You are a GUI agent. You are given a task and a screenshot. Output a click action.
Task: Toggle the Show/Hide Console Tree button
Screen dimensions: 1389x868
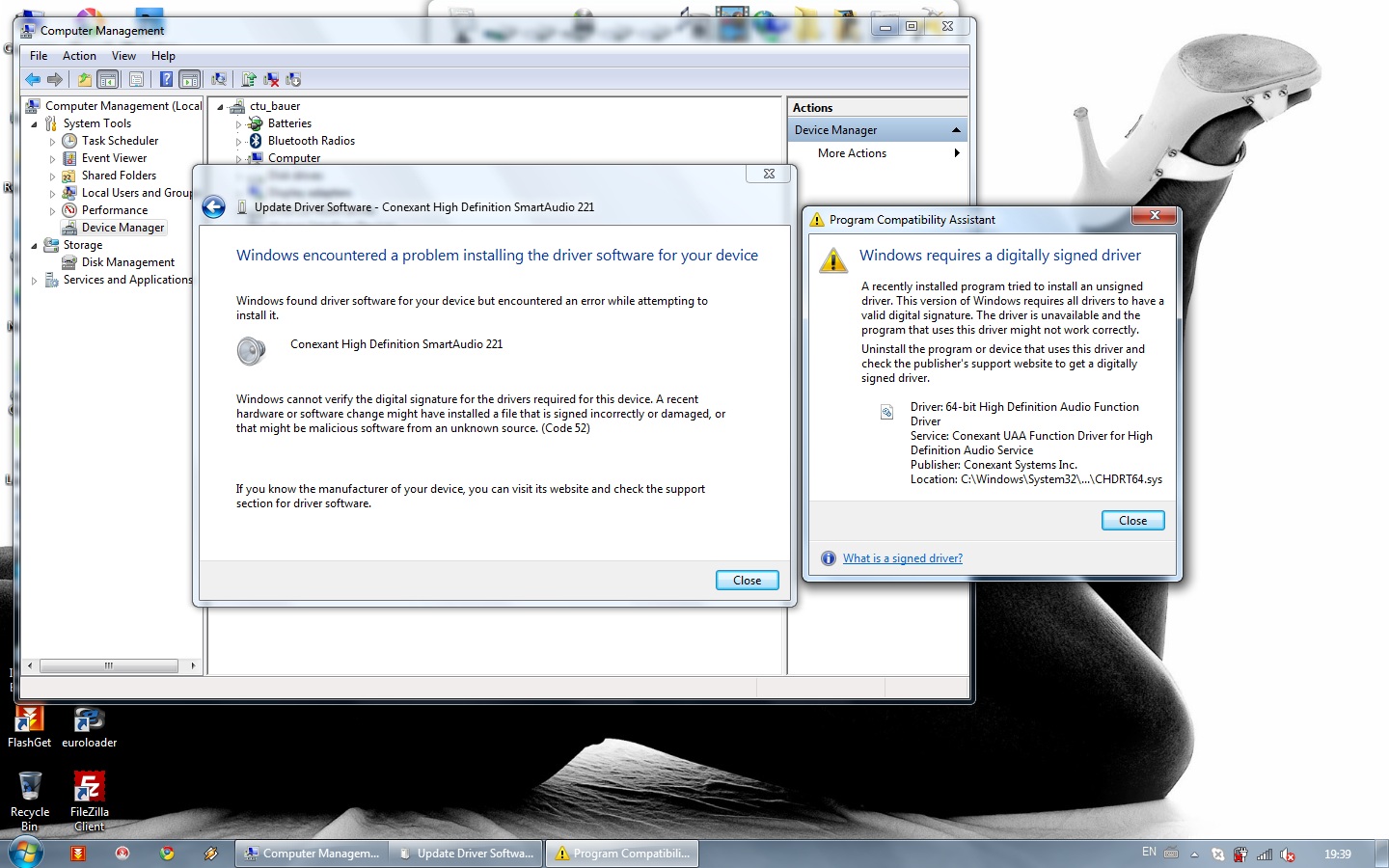click(108, 79)
